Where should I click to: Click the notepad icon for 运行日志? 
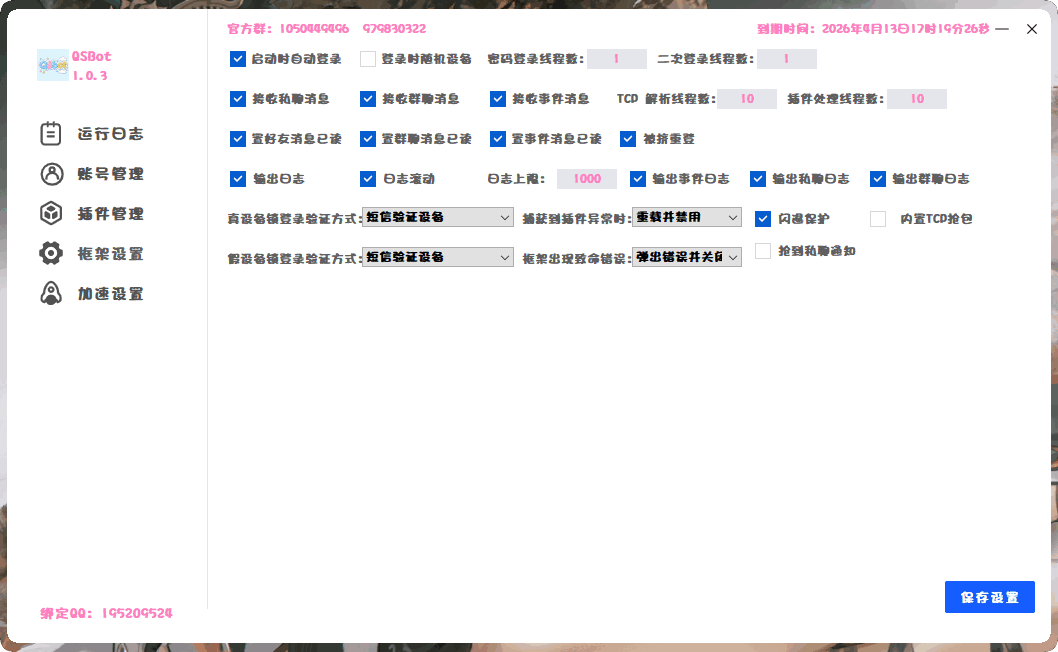[51, 133]
